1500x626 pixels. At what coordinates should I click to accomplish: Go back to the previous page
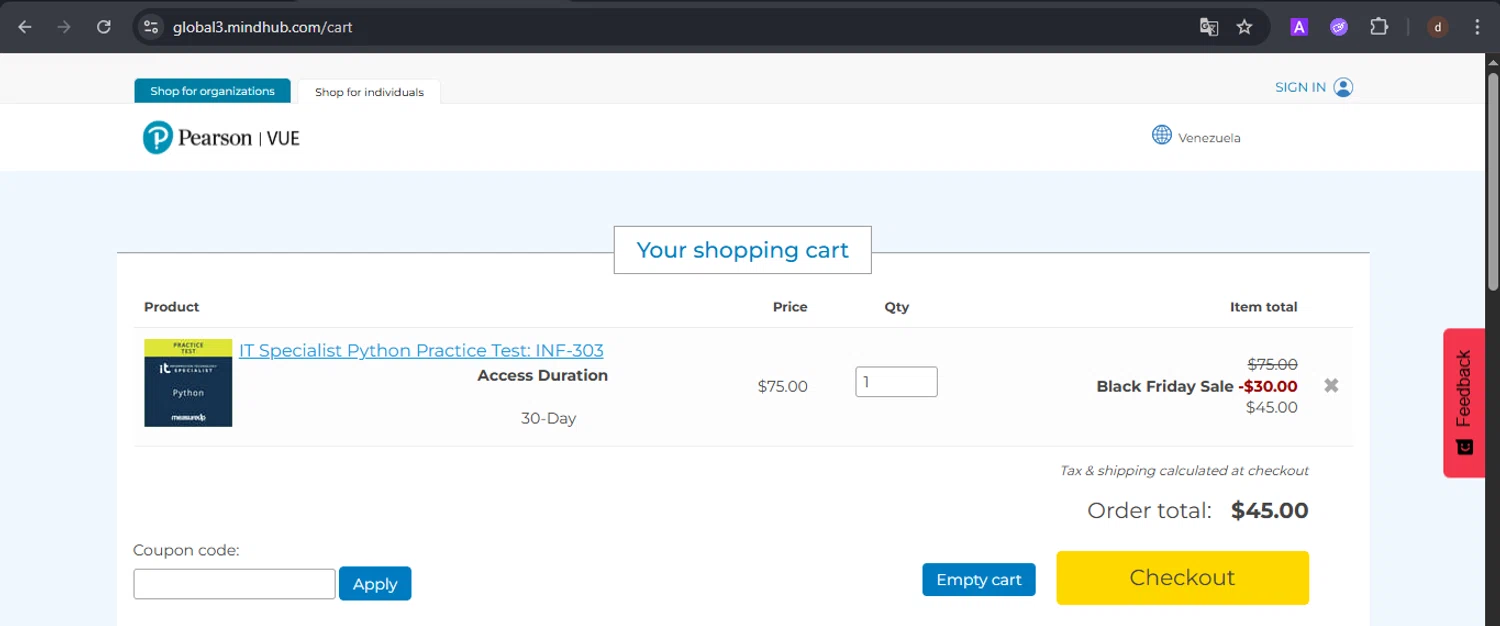(25, 27)
